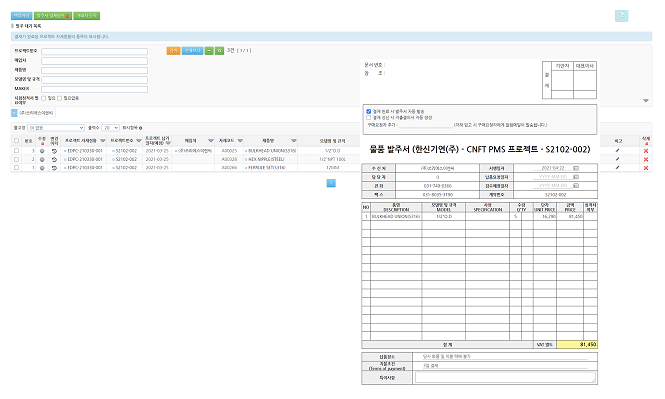Viewport: 665px width, 399px height.
Task: Click the info icon next to display items
Action: [140, 128]
